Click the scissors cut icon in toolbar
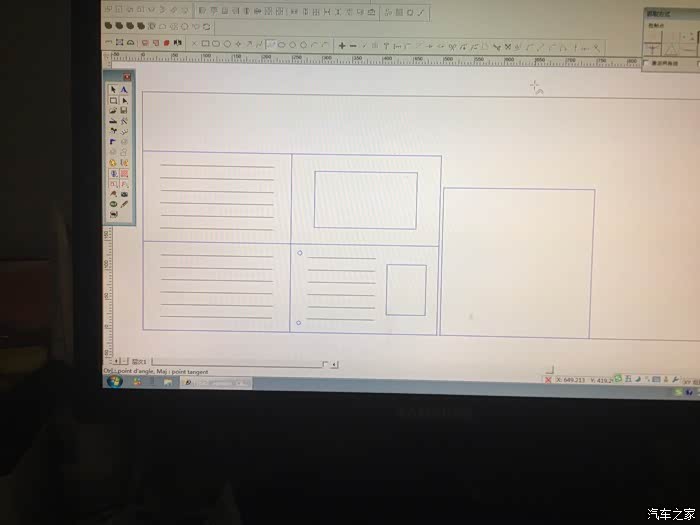 coord(452,46)
